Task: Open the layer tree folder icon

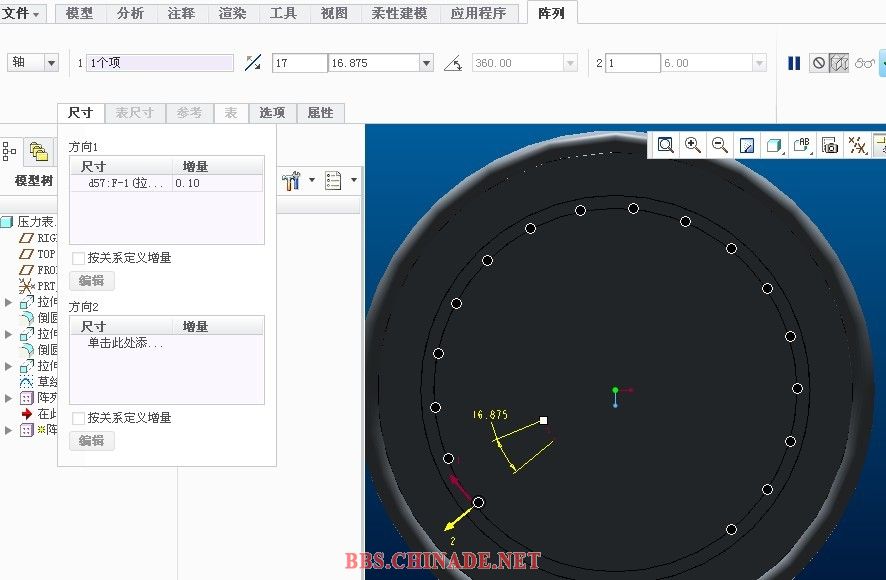Action: [38, 152]
